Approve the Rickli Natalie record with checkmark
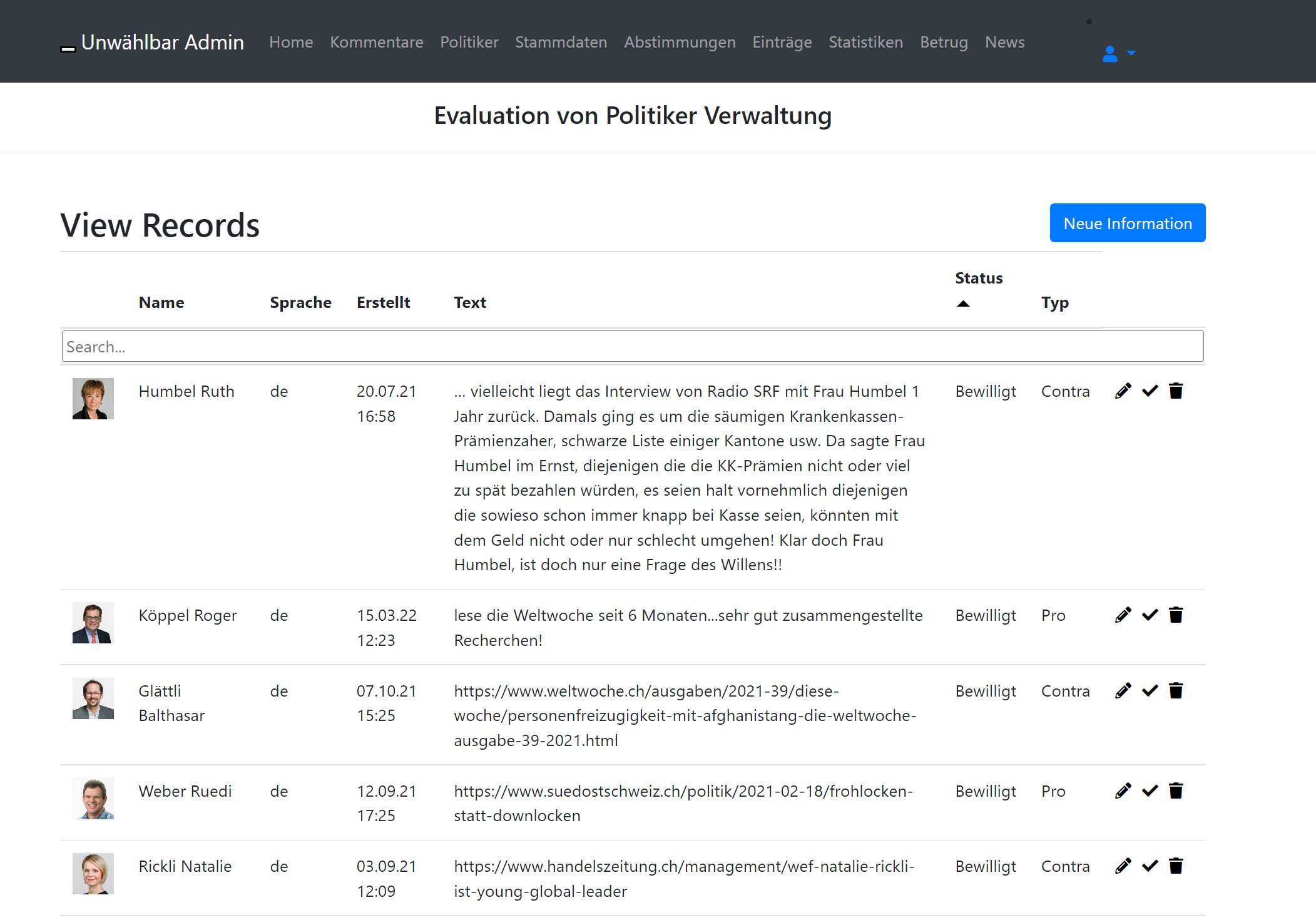 (1150, 866)
